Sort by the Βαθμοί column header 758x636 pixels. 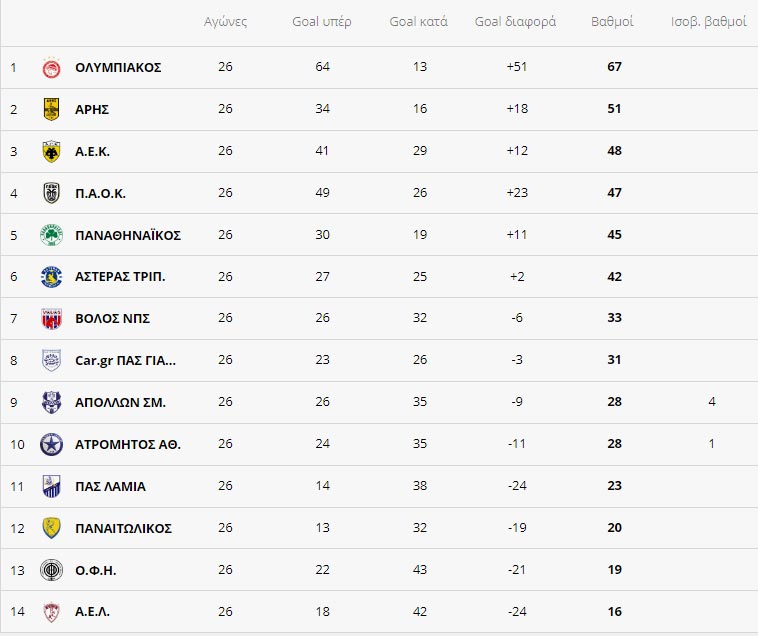click(612, 22)
